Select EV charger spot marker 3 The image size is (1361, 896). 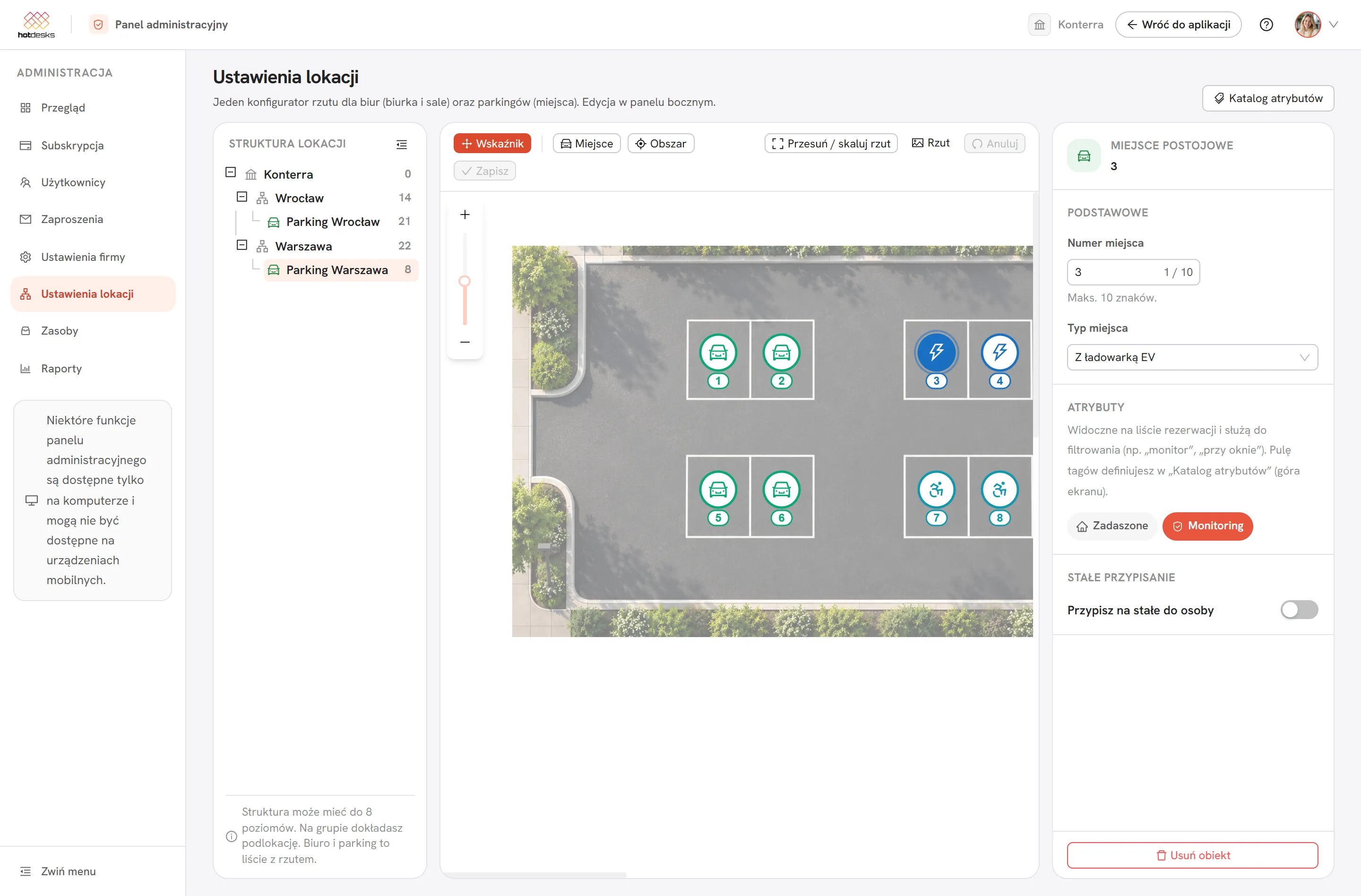click(936, 352)
